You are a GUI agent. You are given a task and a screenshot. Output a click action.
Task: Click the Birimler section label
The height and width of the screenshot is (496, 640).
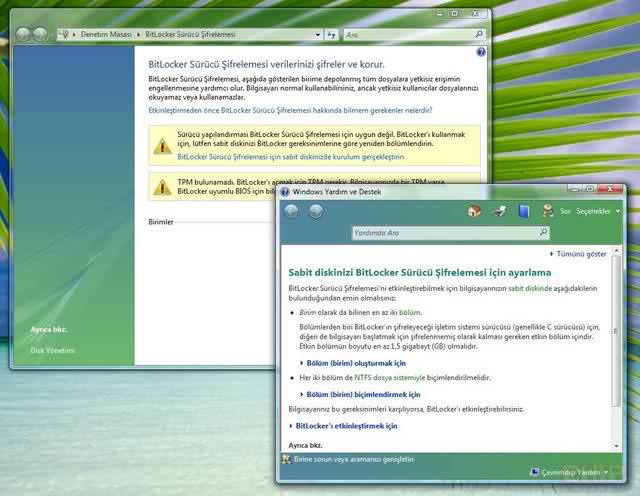click(161, 222)
